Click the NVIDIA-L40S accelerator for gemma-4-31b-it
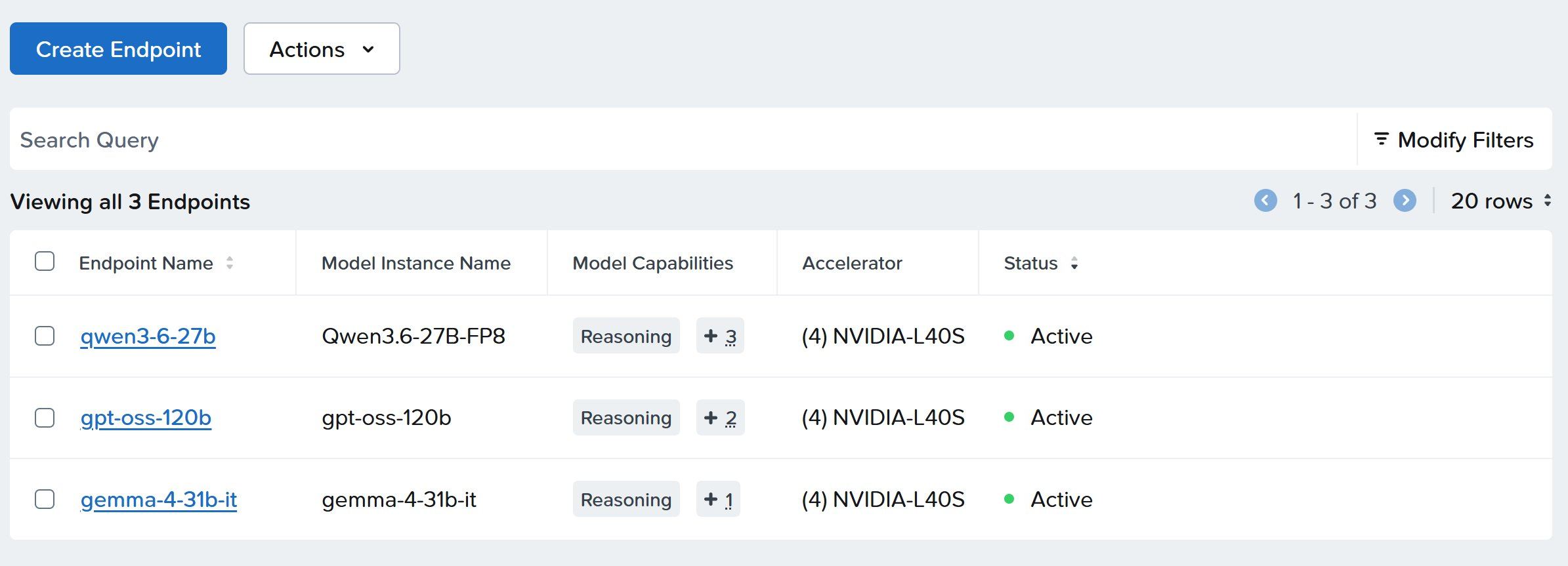The width and height of the screenshot is (1568, 566). coord(883,499)
